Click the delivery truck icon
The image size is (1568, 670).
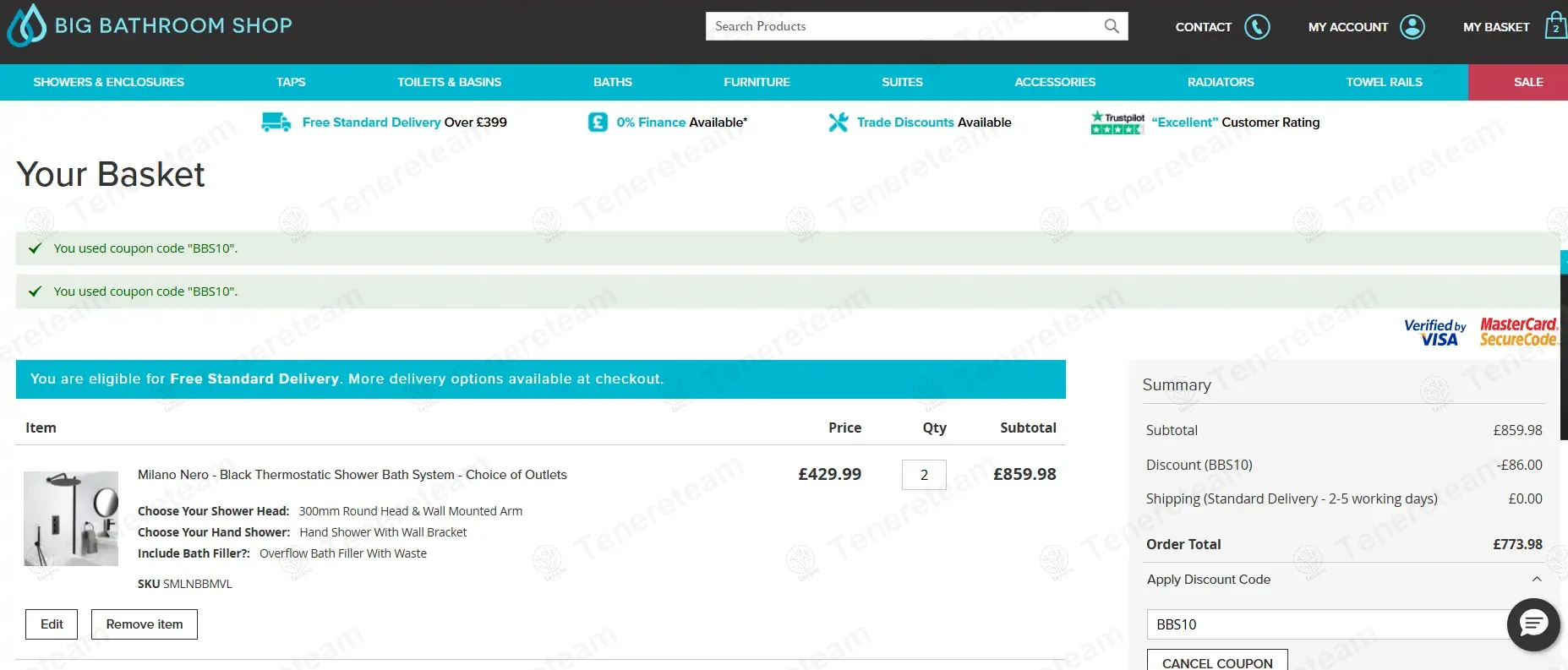276,123
